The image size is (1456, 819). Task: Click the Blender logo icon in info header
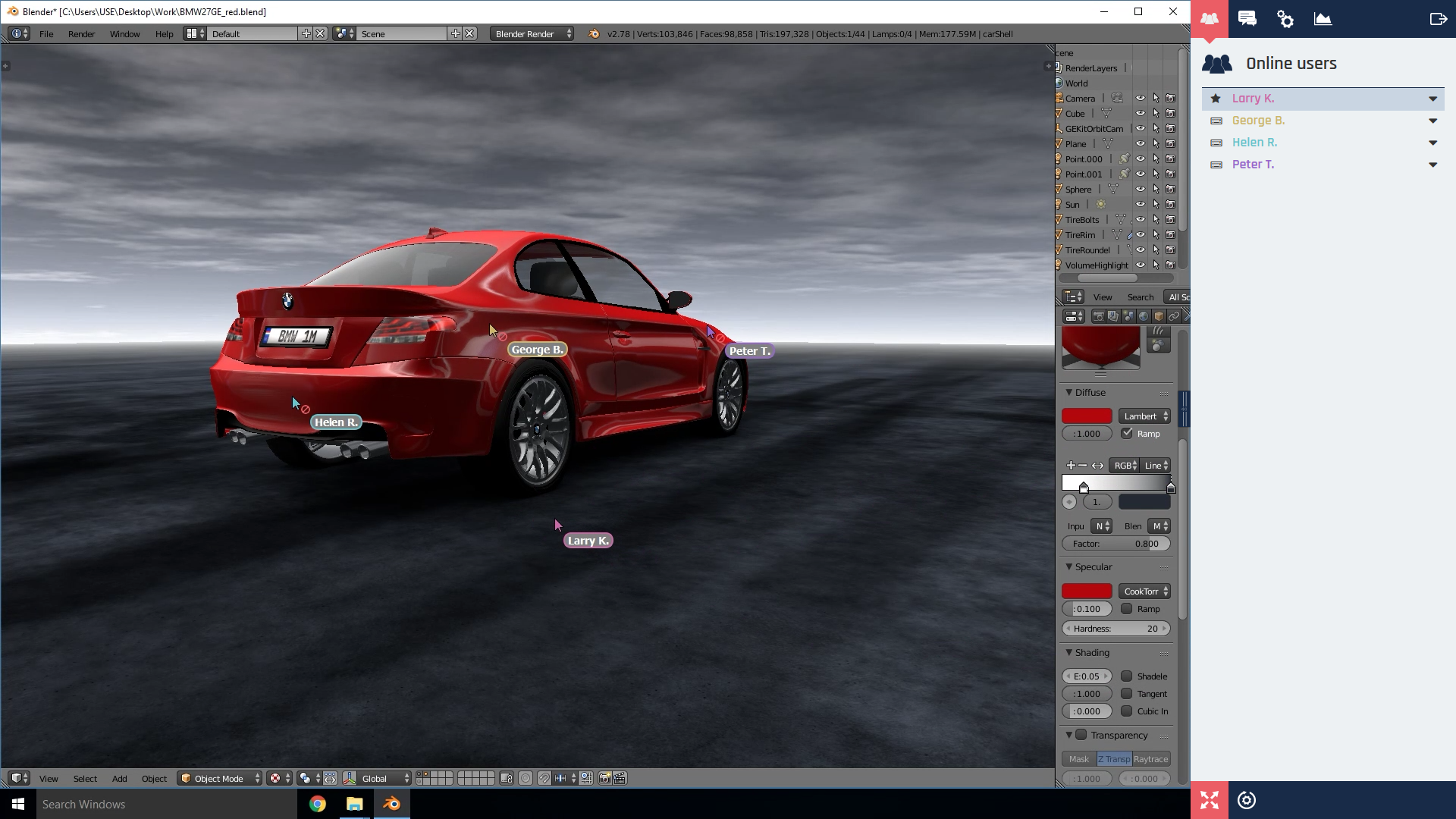click(x=594, y=33)
